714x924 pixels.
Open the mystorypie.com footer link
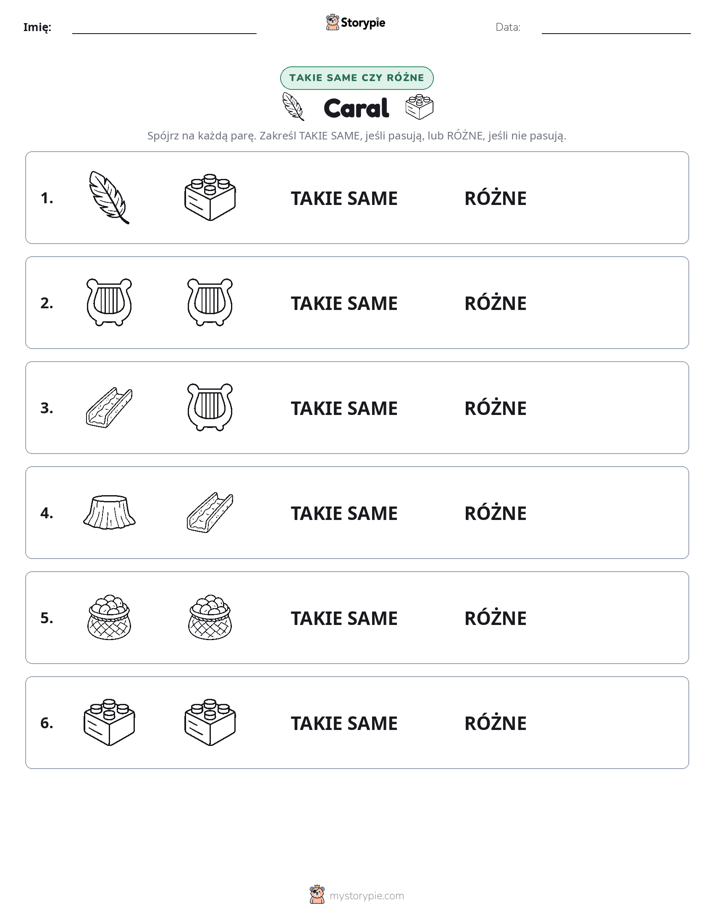pos(366,896)
